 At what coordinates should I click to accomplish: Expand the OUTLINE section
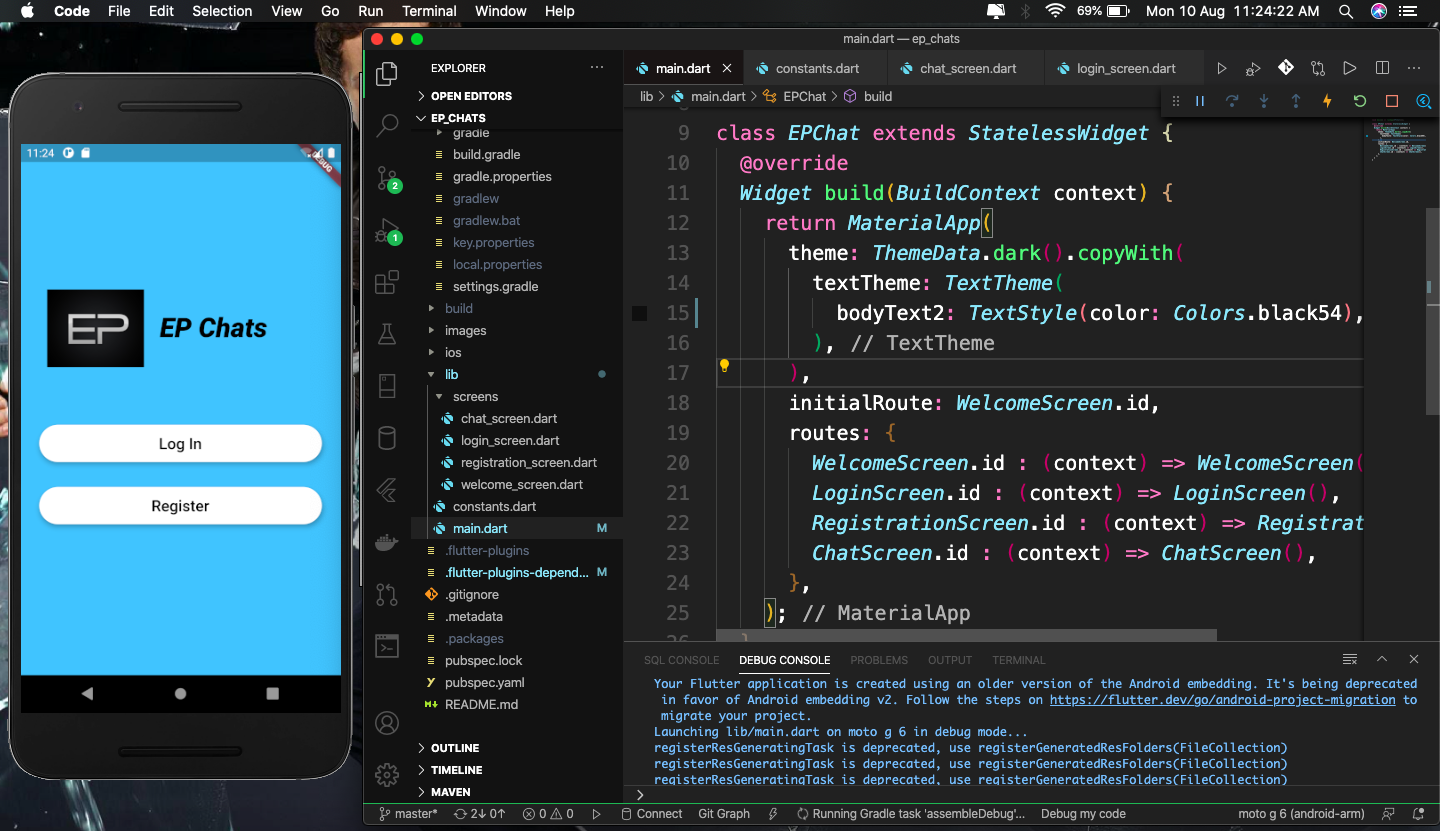point(454,748)
